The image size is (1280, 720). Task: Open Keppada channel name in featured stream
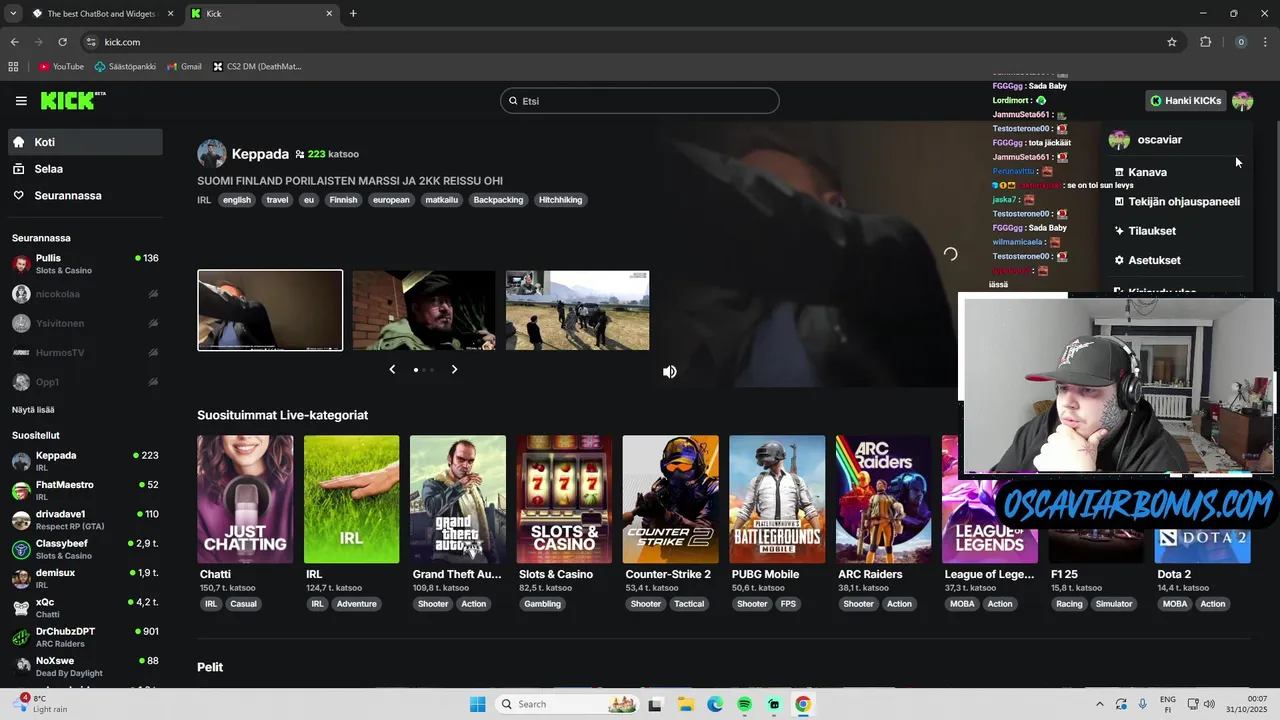(x=260, y=154)
